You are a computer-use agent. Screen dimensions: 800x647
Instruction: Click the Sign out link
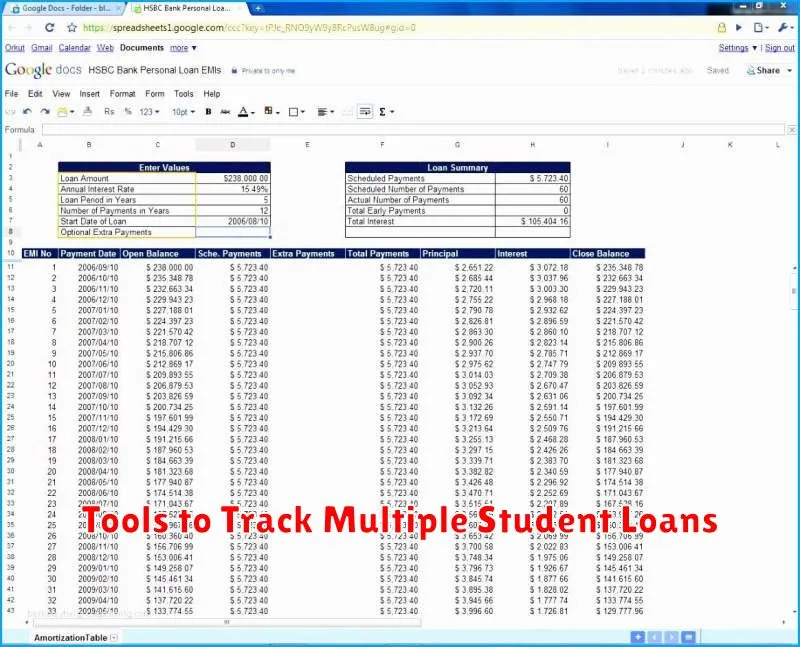(780, 48)
